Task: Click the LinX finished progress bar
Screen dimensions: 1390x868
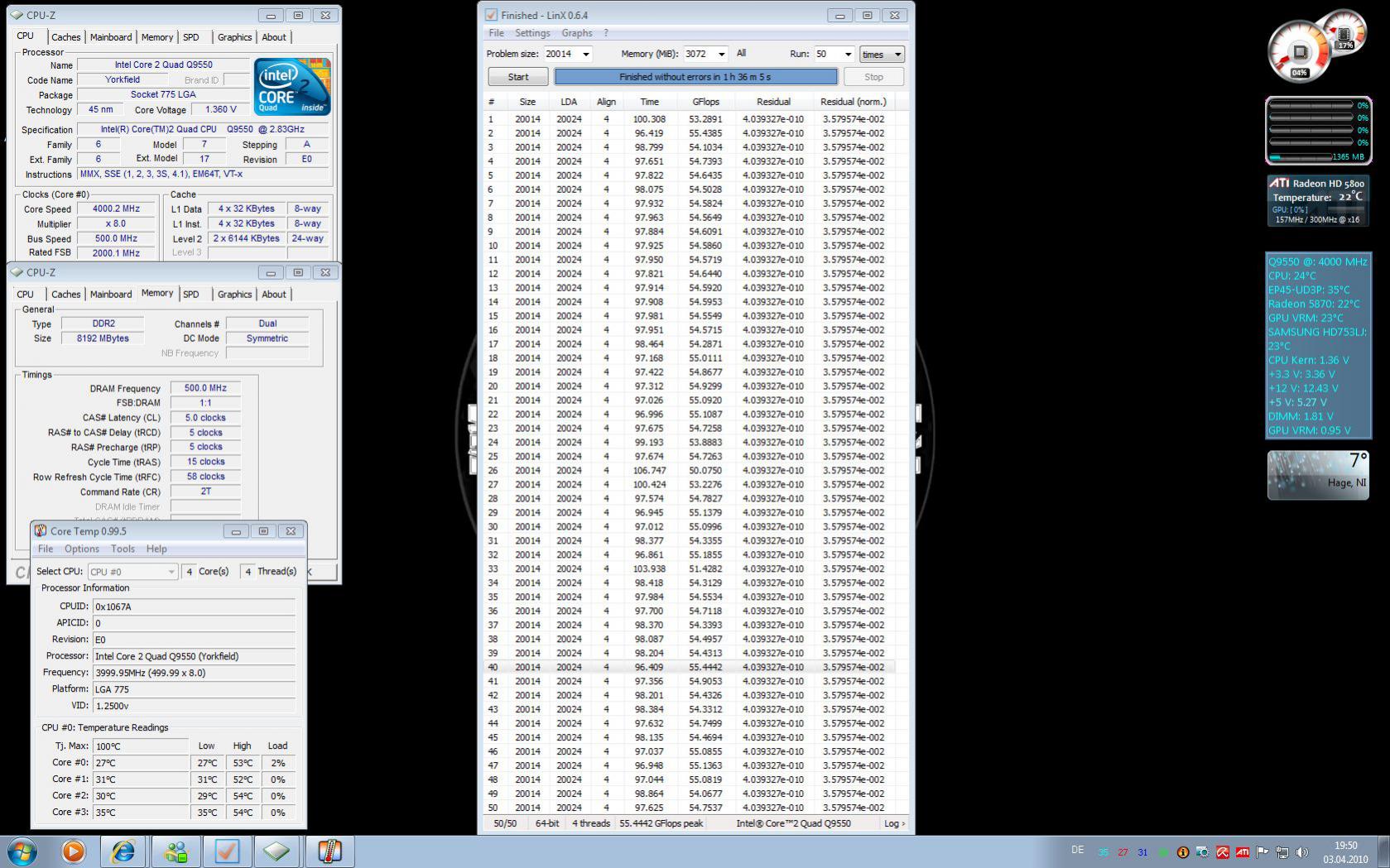Action: click(x=695, y=77)
